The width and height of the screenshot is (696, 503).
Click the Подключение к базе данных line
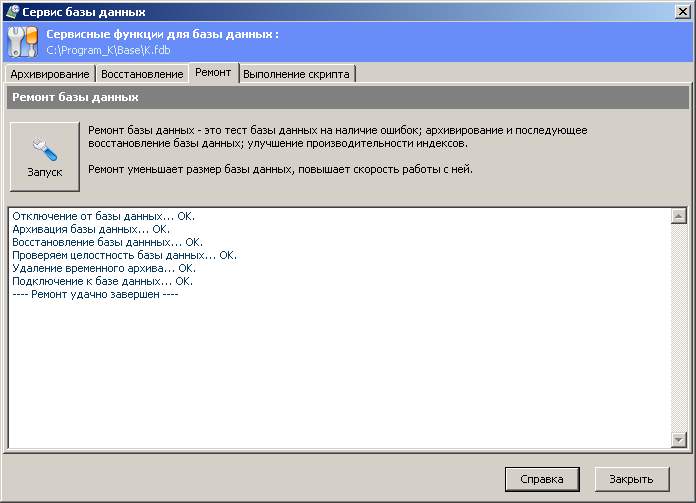pyautogui.click(x=101, y=281)
